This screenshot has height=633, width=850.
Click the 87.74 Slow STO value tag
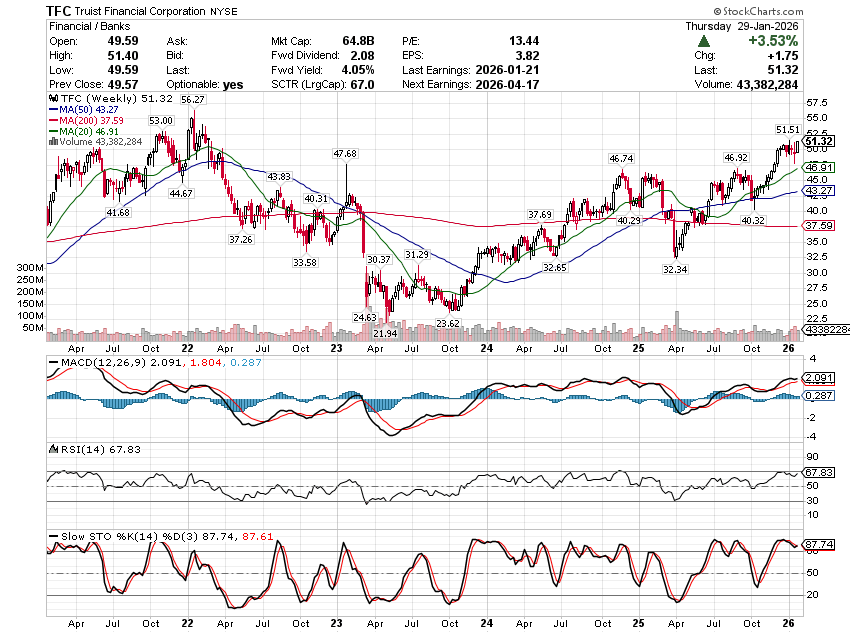[819, 545]
